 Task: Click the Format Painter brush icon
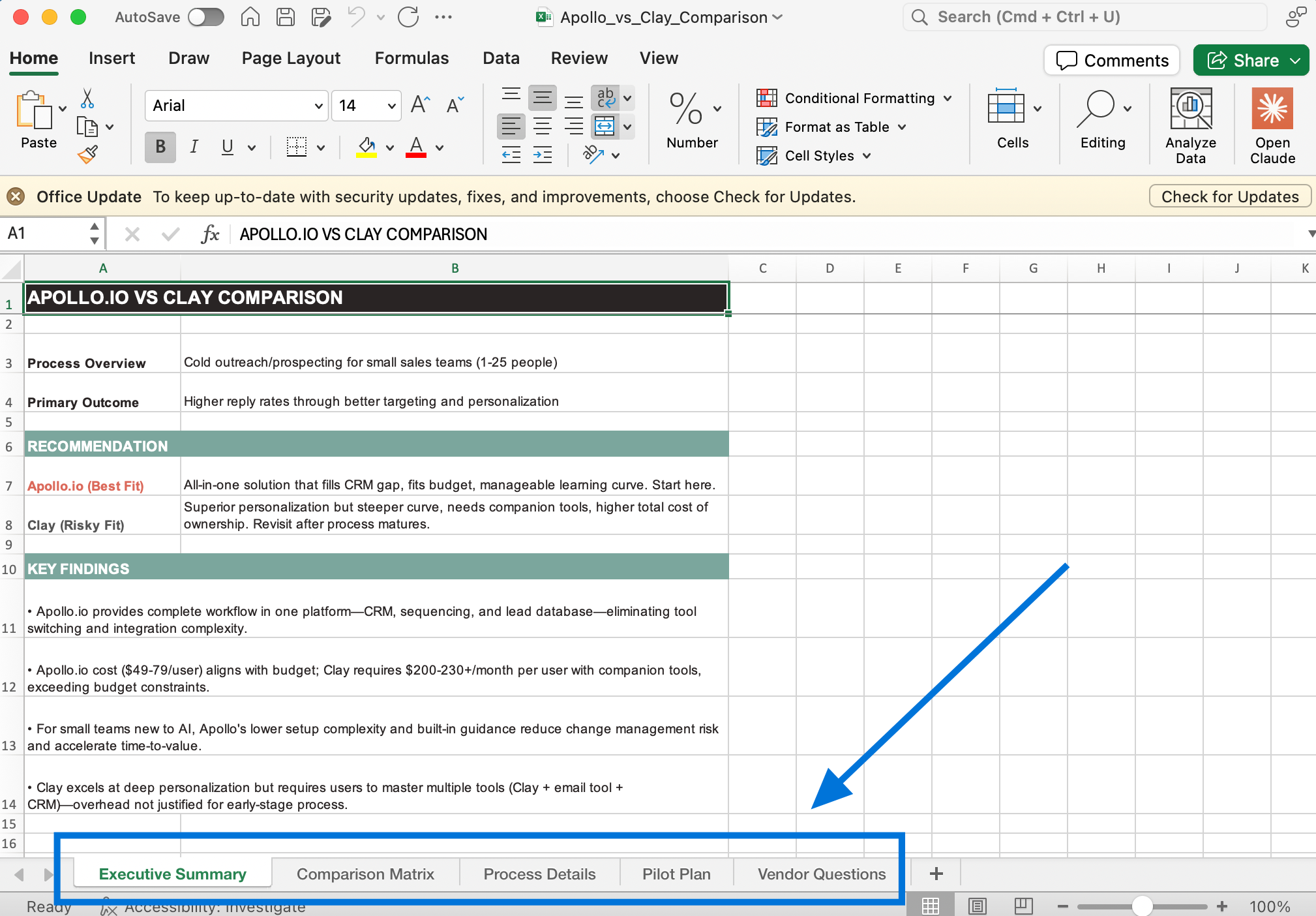87,155
